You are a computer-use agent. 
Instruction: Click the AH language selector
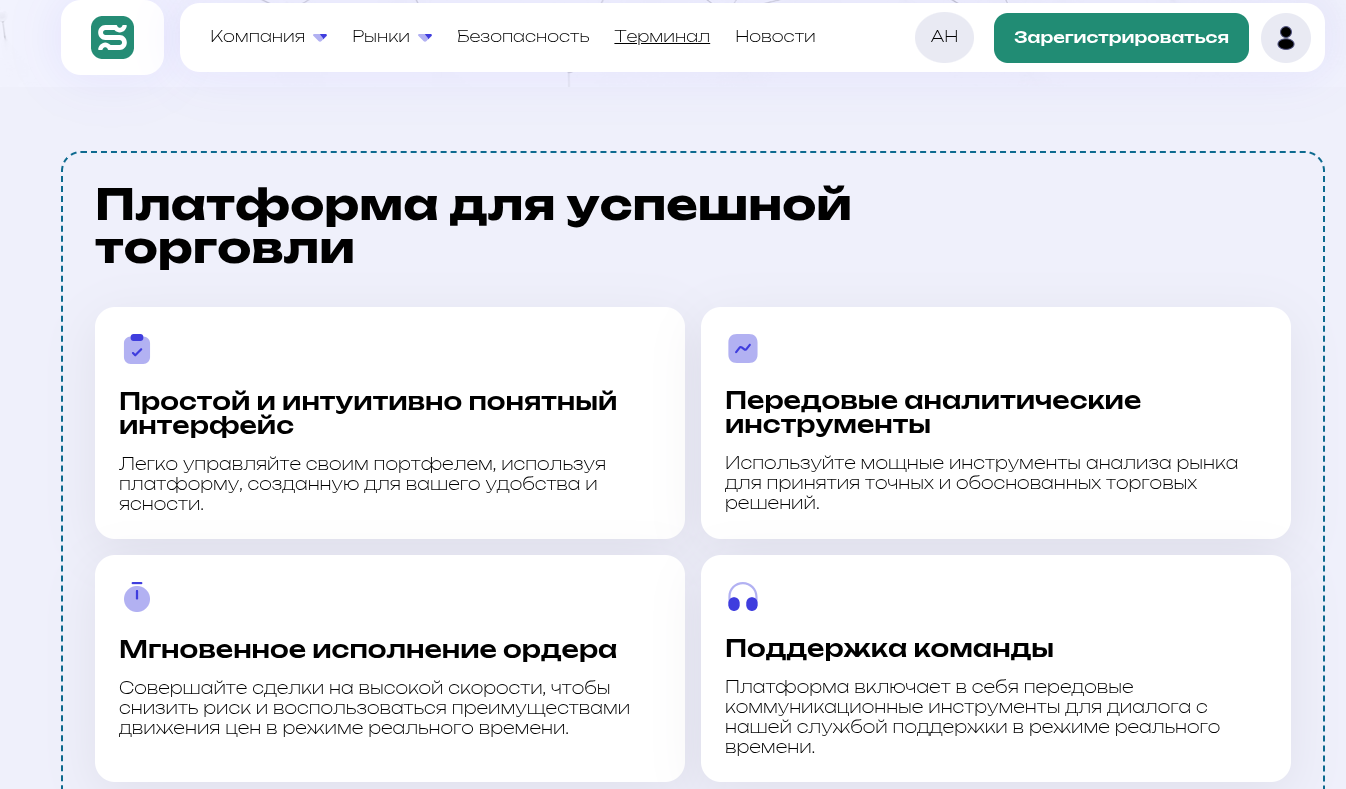[x=943, y=38]
